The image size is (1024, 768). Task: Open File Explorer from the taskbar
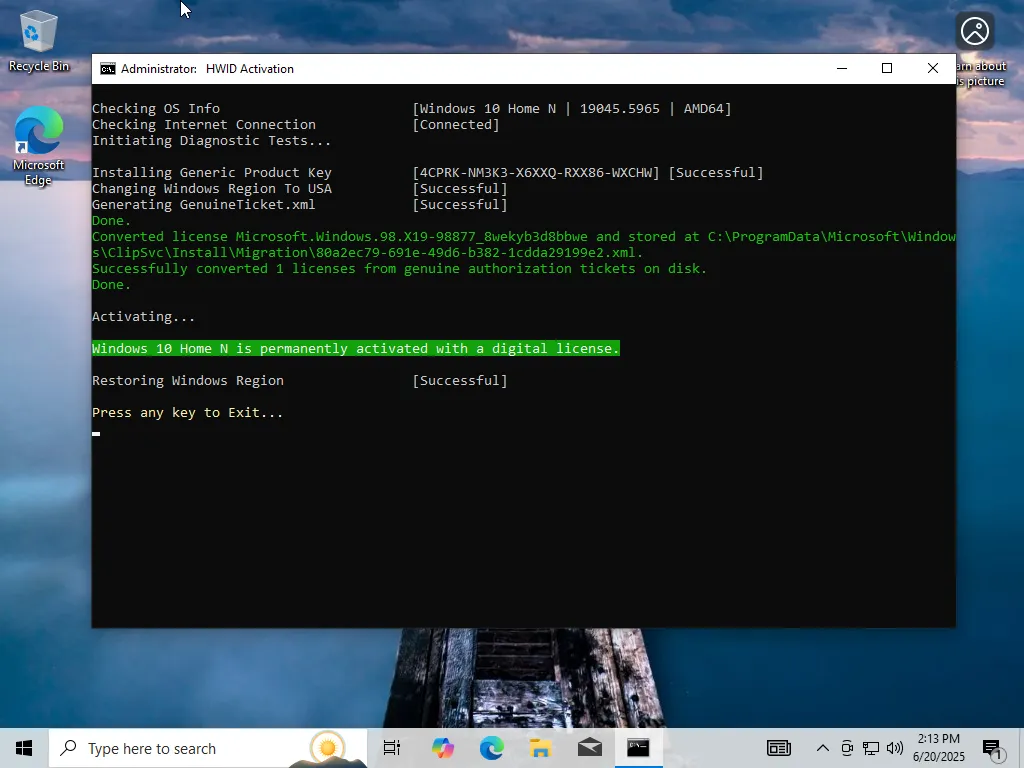(541, 748)
